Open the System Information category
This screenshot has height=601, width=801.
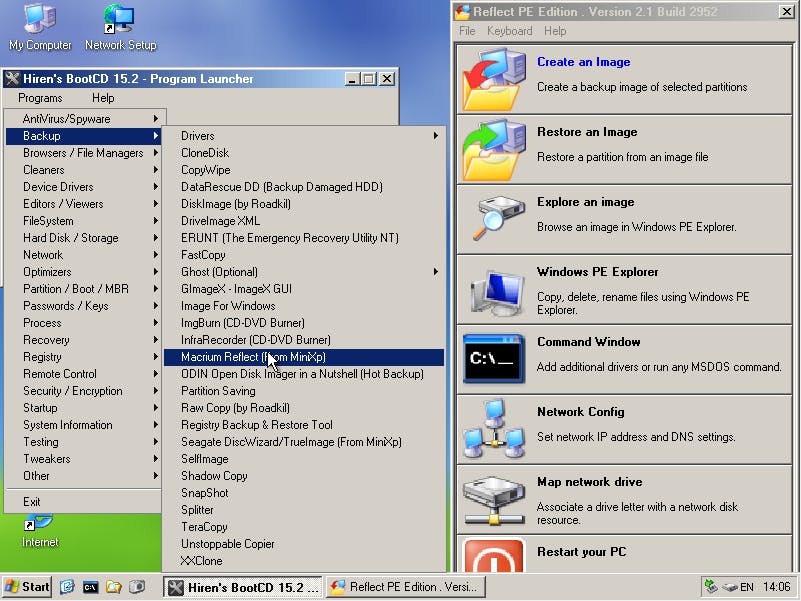(x=85, y=425)
